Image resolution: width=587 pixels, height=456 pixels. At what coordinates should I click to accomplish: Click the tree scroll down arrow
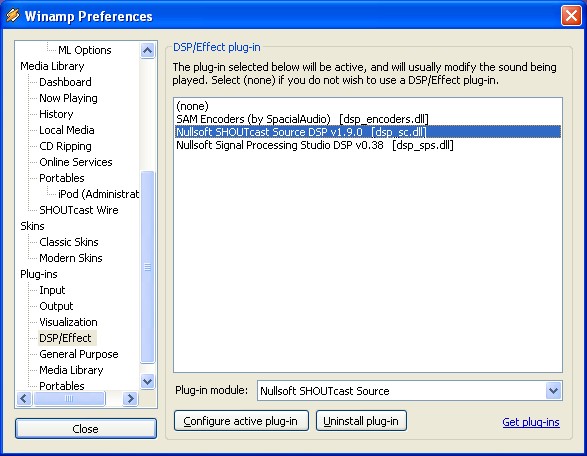[147, 381]
